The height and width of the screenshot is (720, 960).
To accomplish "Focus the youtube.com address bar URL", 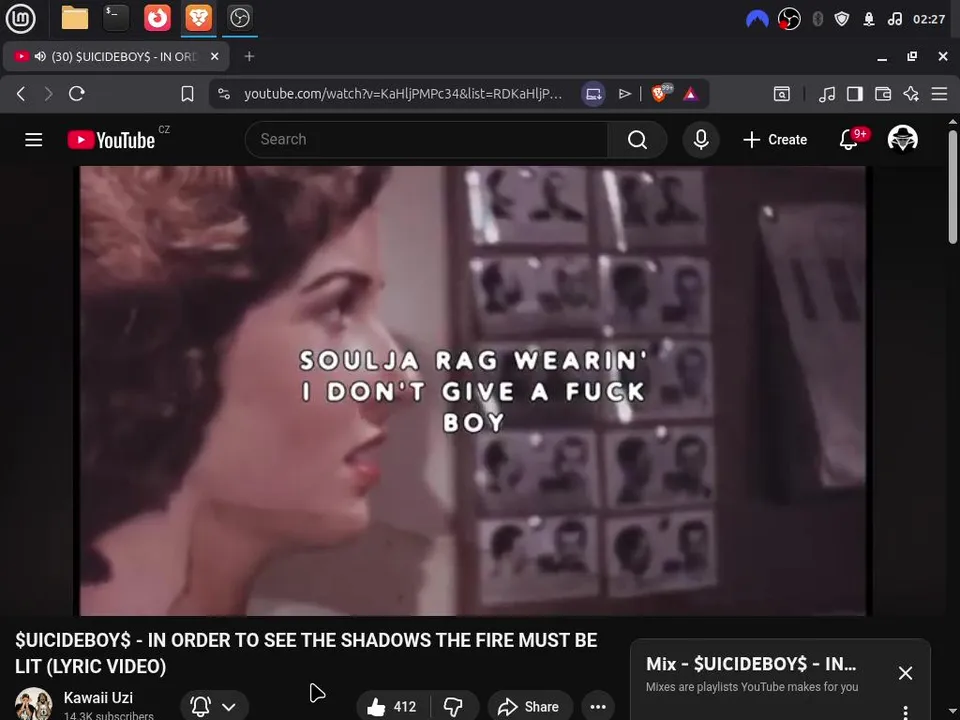I will point(403,94).
